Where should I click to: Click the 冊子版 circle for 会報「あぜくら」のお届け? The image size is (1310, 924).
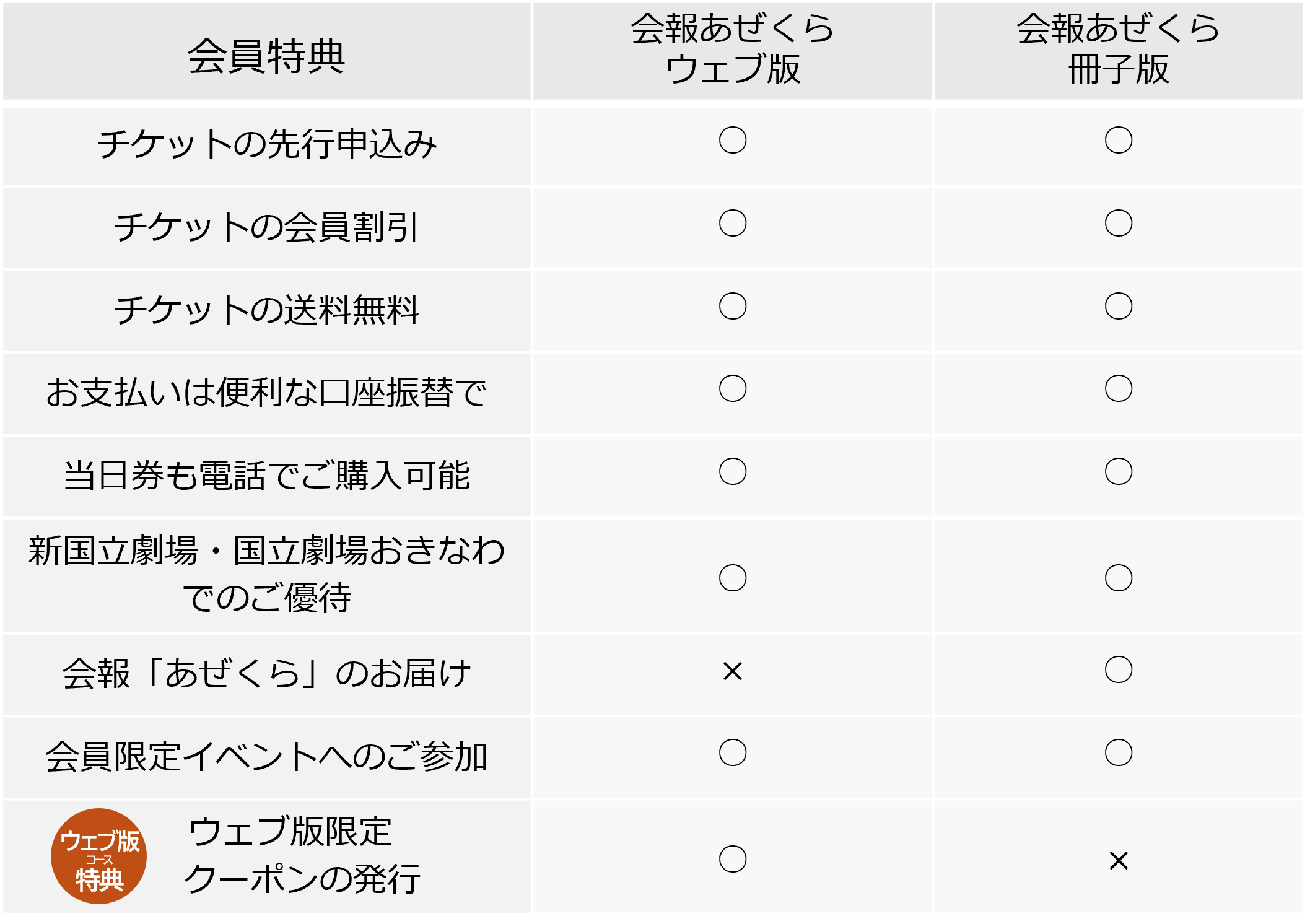coord(1119,669)
